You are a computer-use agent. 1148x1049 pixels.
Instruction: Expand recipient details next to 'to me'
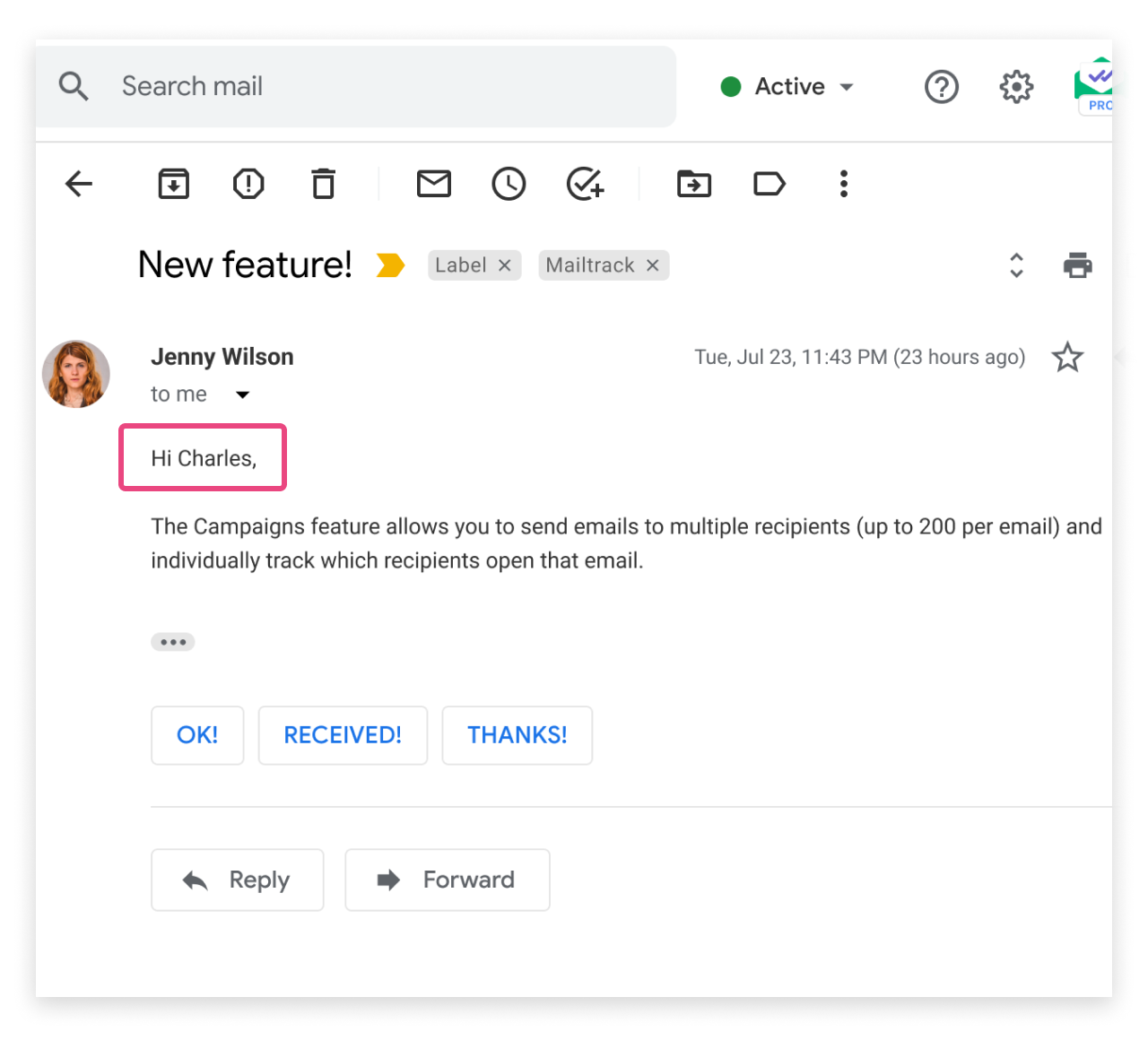(x=242, y=394)
